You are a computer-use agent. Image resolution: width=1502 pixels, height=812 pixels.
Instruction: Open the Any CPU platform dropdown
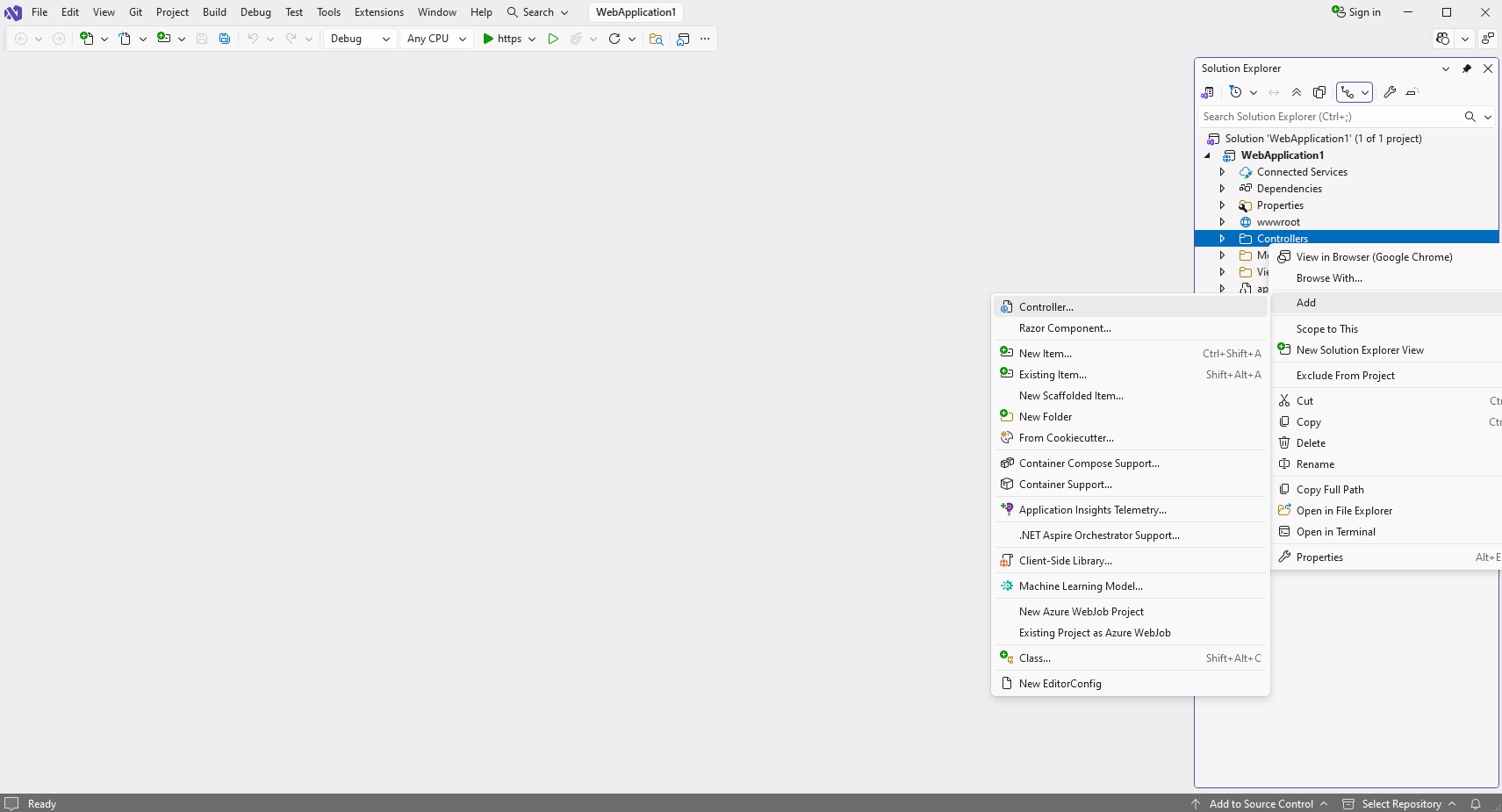[436, 39]
